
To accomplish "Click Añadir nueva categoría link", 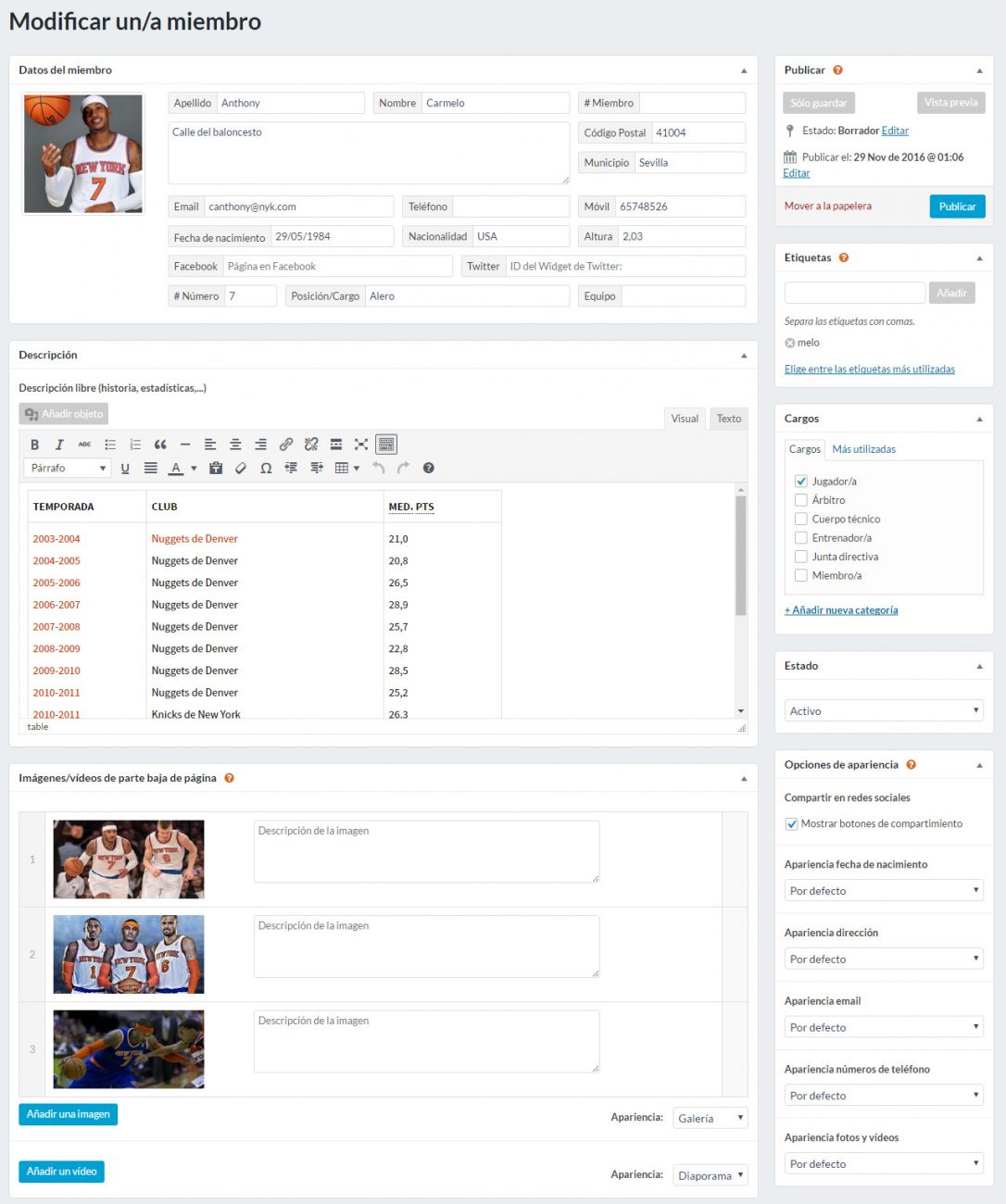I will click(841, 610).
